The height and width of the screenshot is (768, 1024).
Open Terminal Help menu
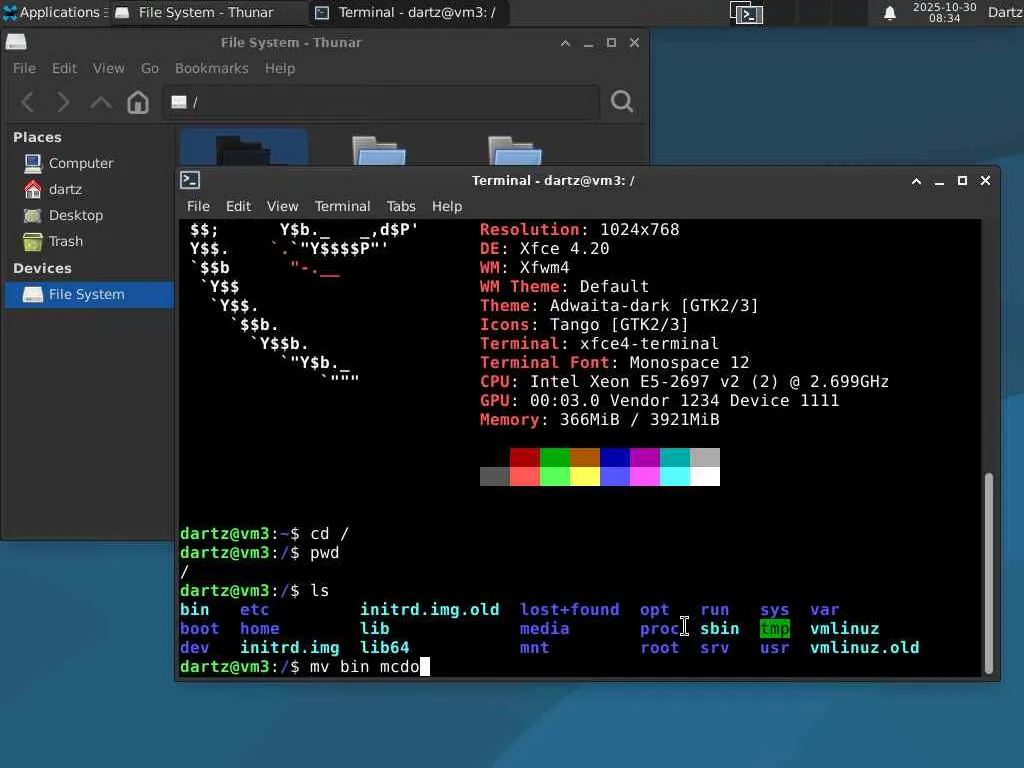point(447,206)
